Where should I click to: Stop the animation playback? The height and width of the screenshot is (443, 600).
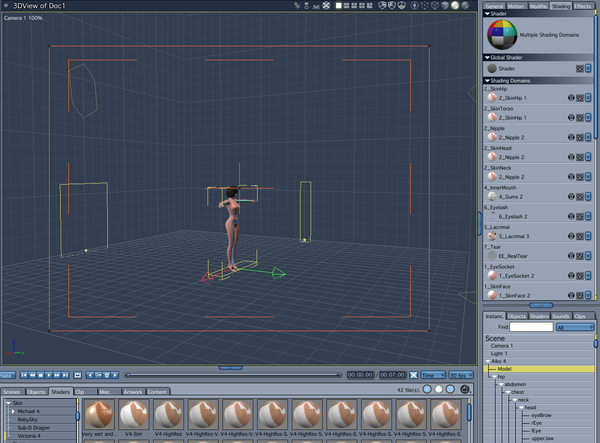tap(41, 375)
